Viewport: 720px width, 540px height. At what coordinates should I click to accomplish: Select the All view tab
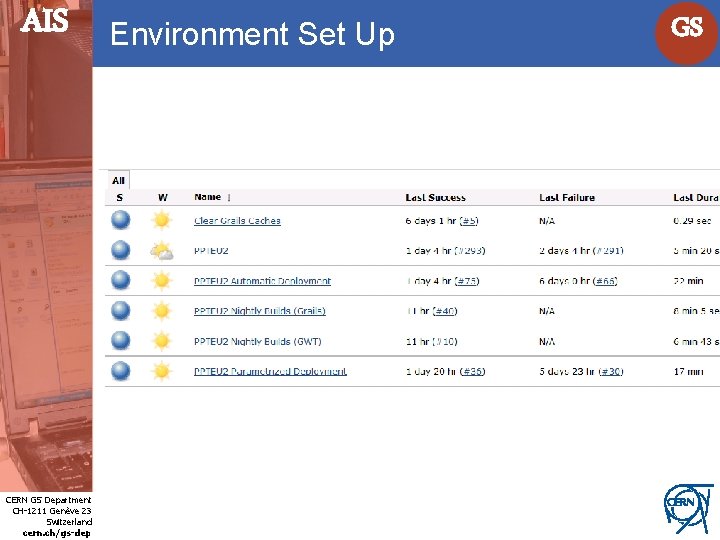coord(118,180)
